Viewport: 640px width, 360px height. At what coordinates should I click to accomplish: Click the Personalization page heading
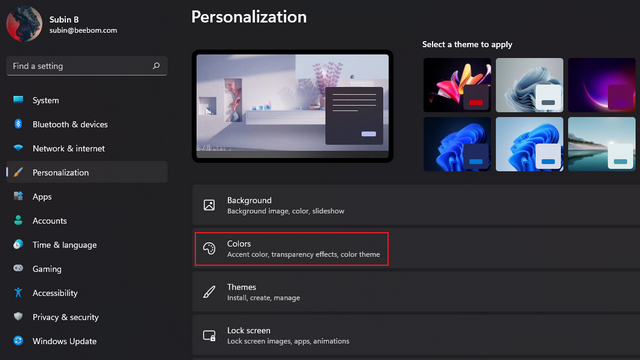point(249,17)
